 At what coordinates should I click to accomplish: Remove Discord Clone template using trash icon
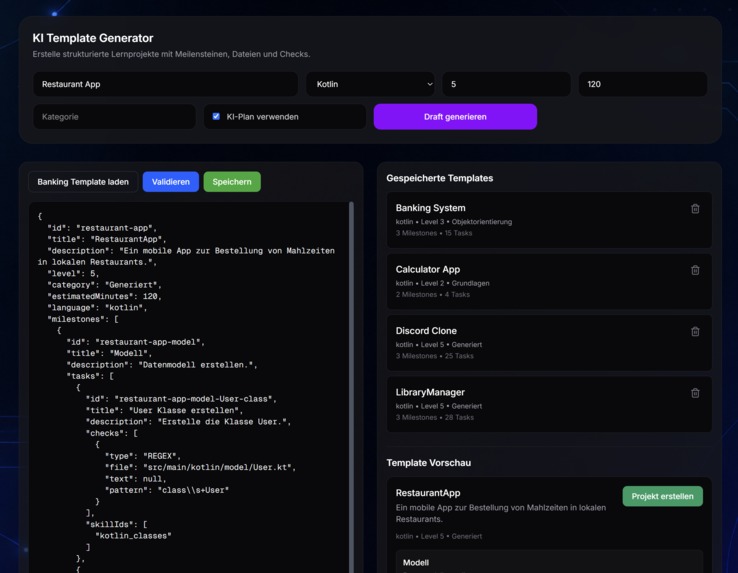(695, 331)
